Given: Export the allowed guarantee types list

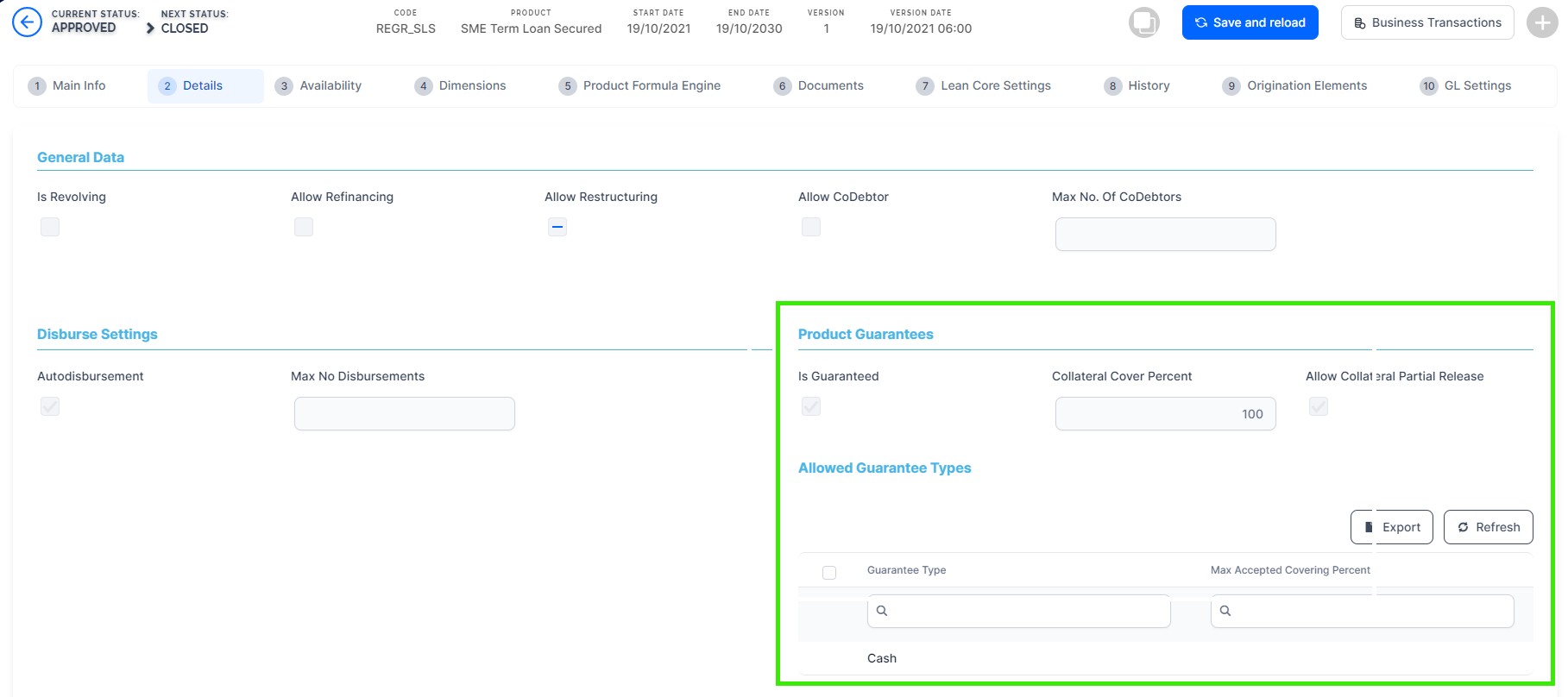Looking at the screenshot, I should click(1391, 527).
